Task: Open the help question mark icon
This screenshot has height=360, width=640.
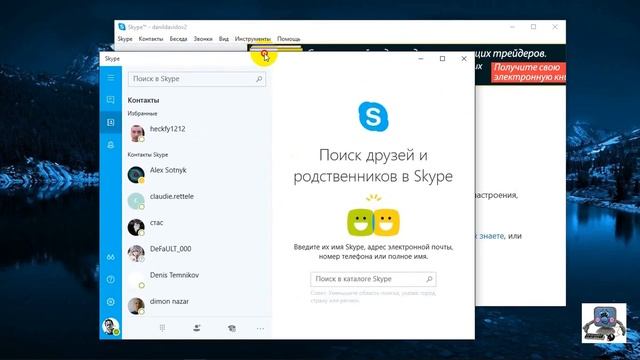Action: pos(111,280)
